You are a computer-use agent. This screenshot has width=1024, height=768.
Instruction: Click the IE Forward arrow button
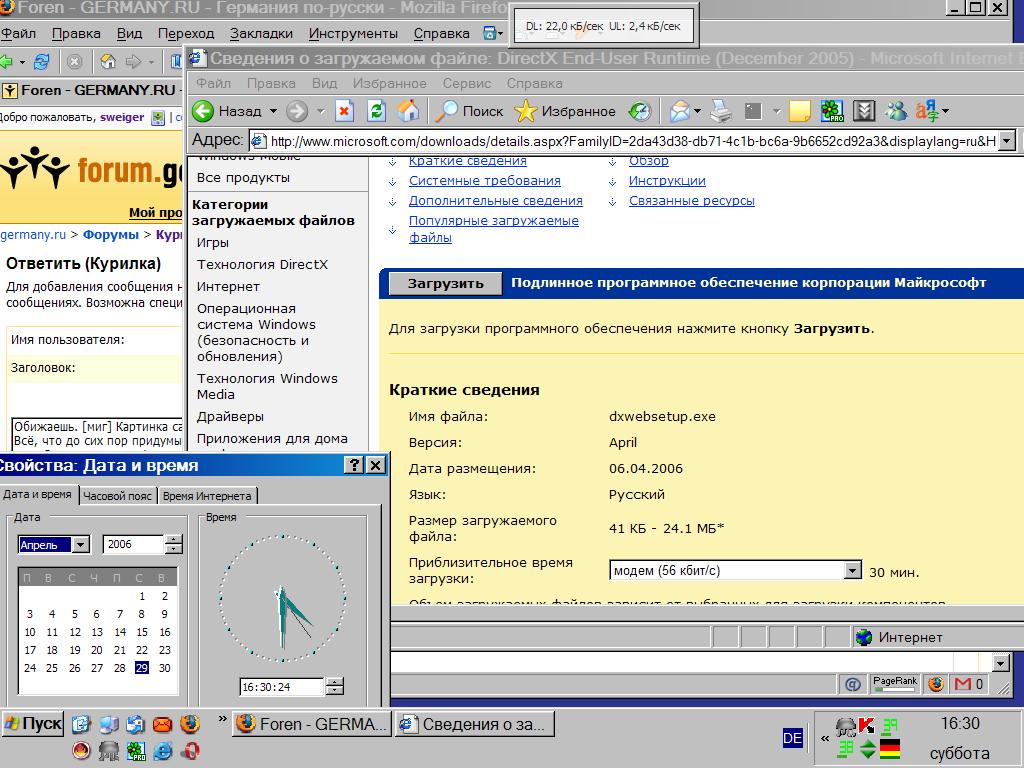pos(296,111)
